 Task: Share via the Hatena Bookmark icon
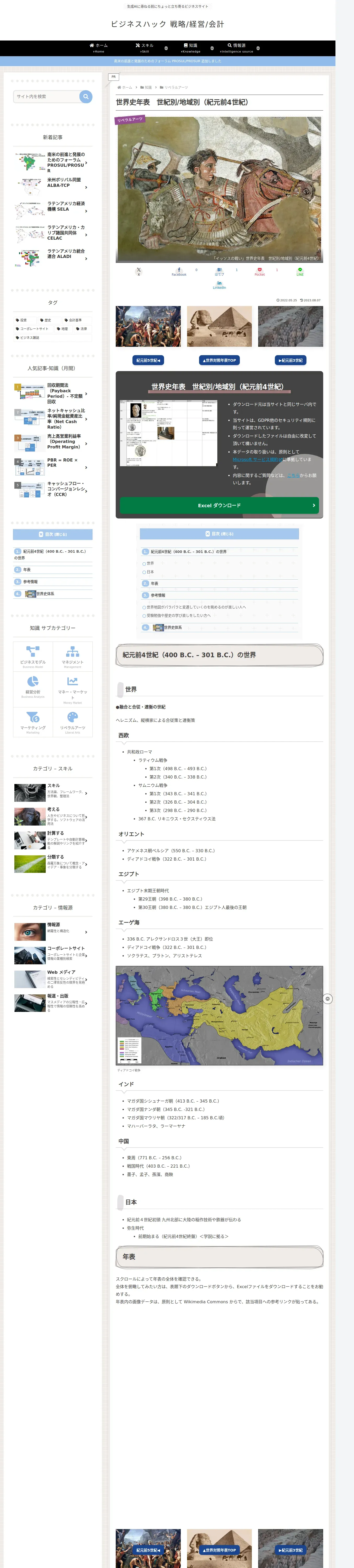[219, 272]
